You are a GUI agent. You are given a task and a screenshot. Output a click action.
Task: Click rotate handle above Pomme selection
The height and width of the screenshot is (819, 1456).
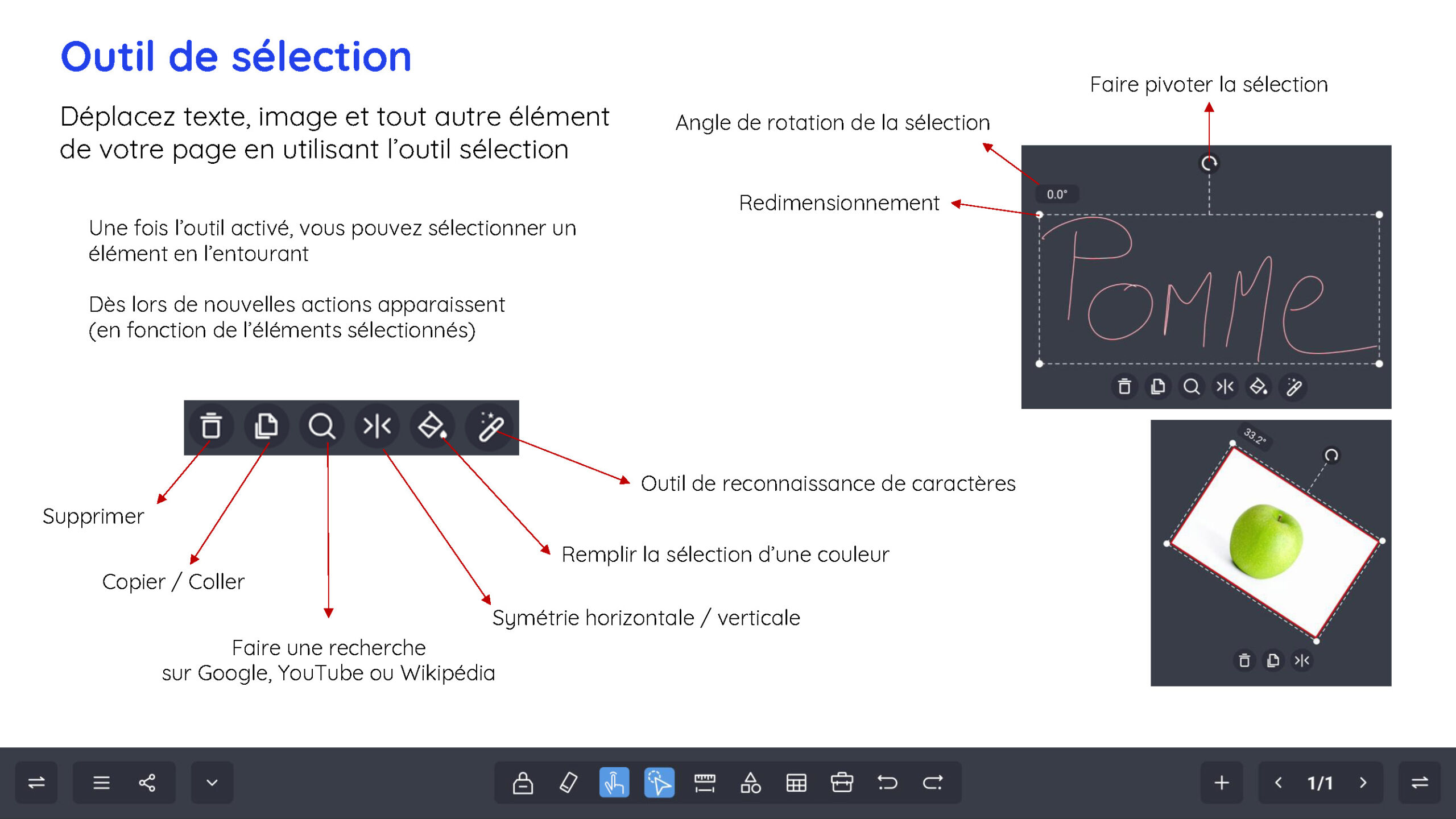tap(1209, 163)
